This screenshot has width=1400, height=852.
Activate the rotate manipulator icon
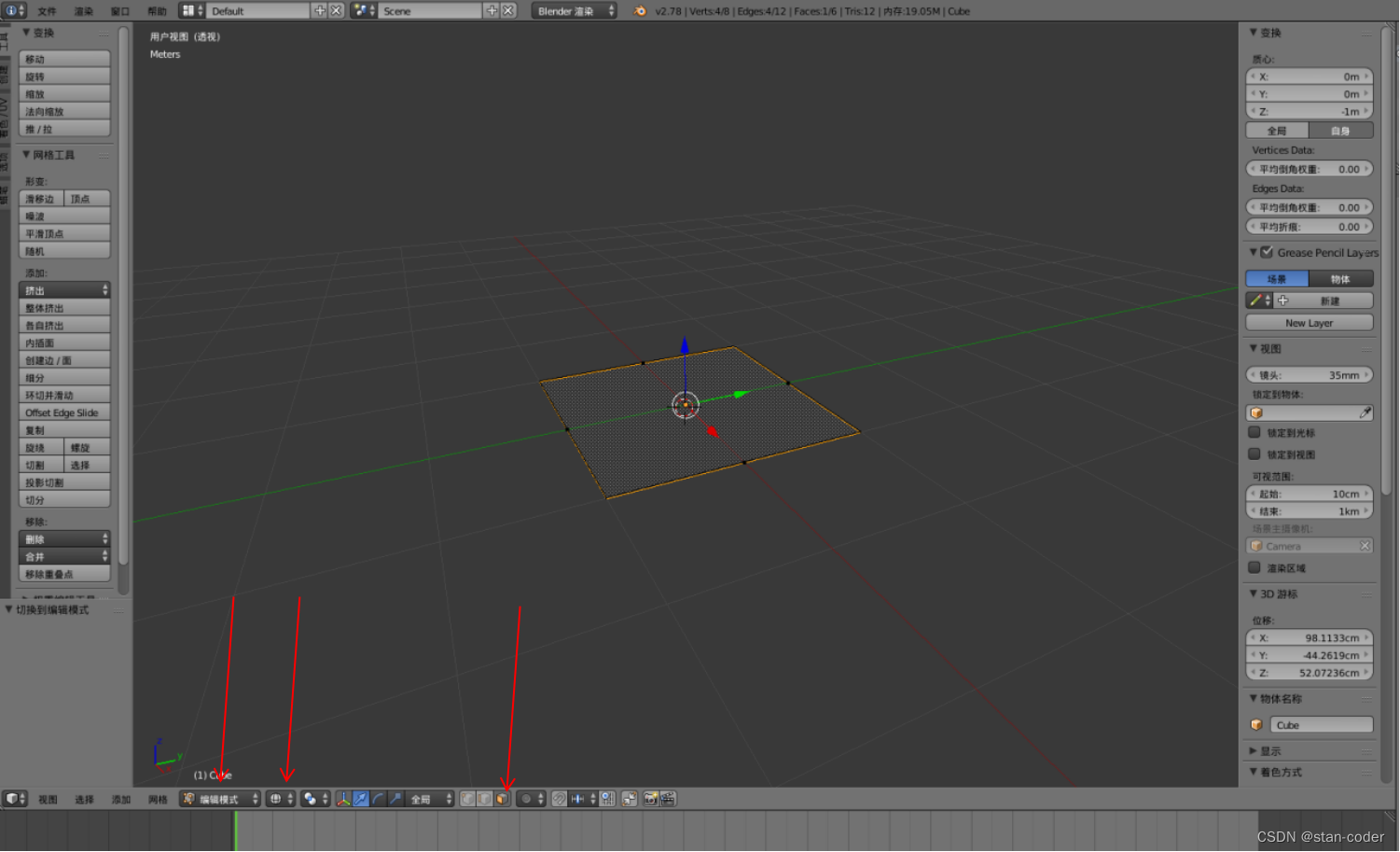click(377, 798)
